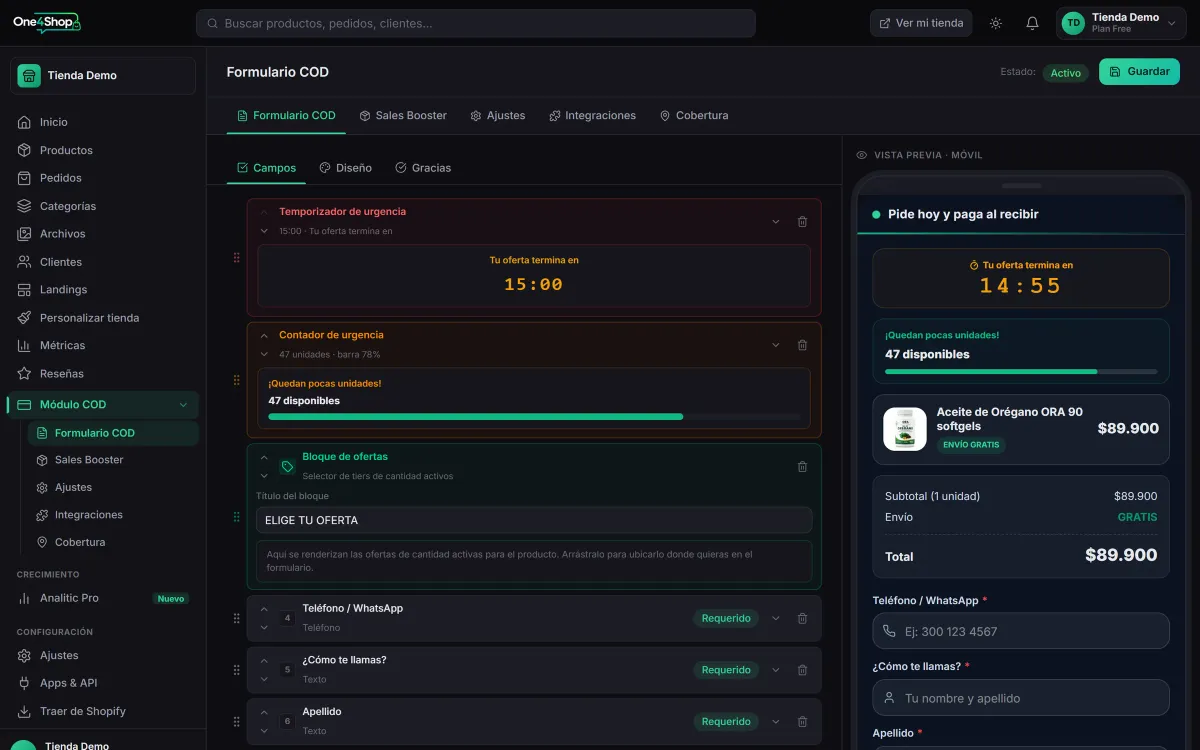
Task: Collapse the Módulo COD sidebar section
Action: (x=183, y=405)
